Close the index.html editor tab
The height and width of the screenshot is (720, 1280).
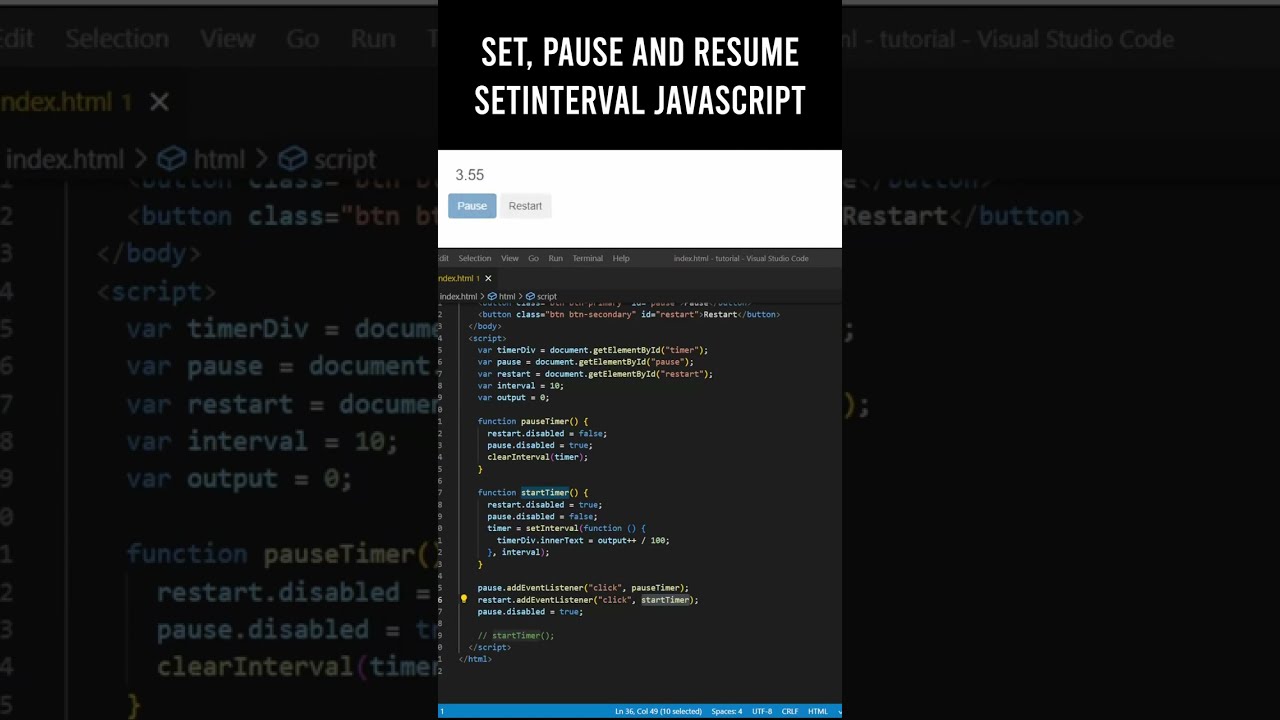[x=488, y=278]
